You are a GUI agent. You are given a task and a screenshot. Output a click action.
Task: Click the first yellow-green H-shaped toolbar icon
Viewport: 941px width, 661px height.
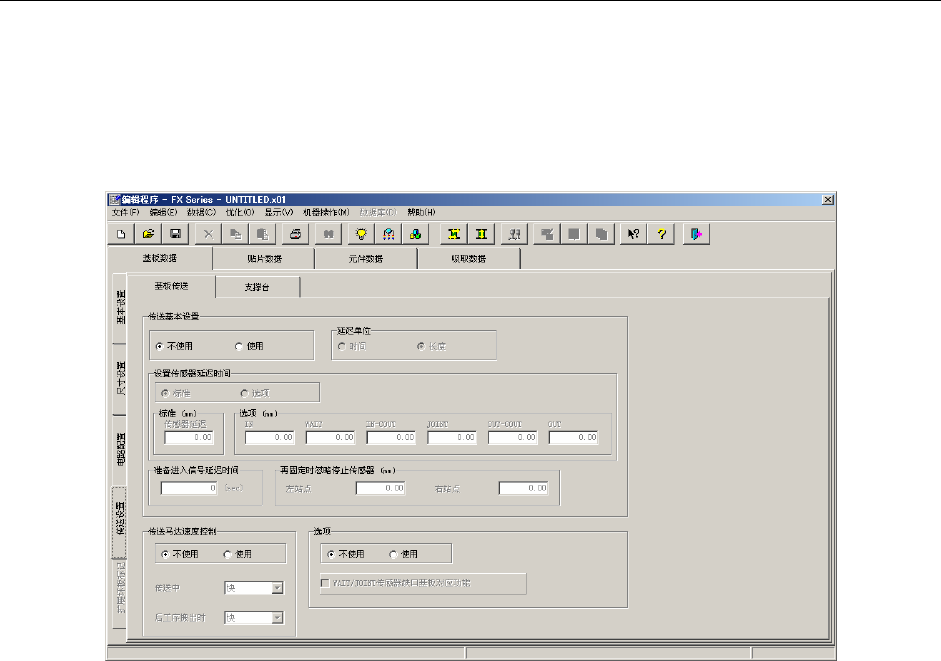[x=454, y=234]
